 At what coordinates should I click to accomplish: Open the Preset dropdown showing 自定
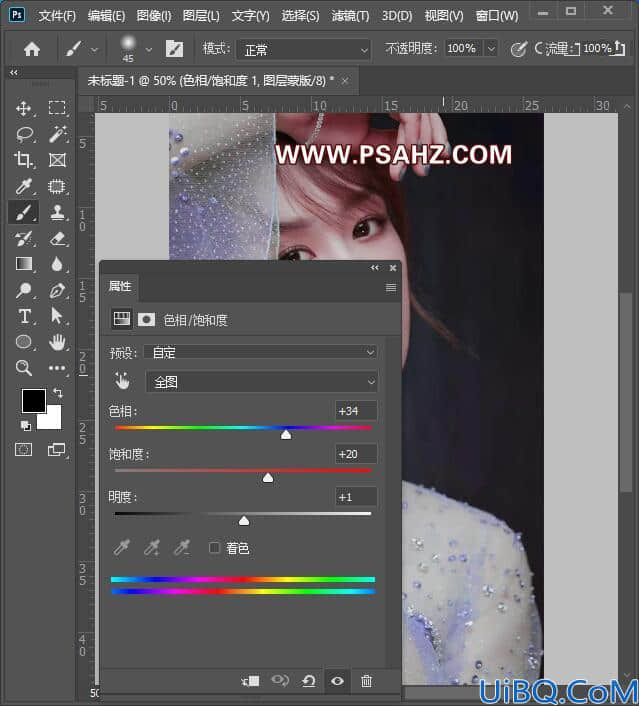(x=260, y=352)
